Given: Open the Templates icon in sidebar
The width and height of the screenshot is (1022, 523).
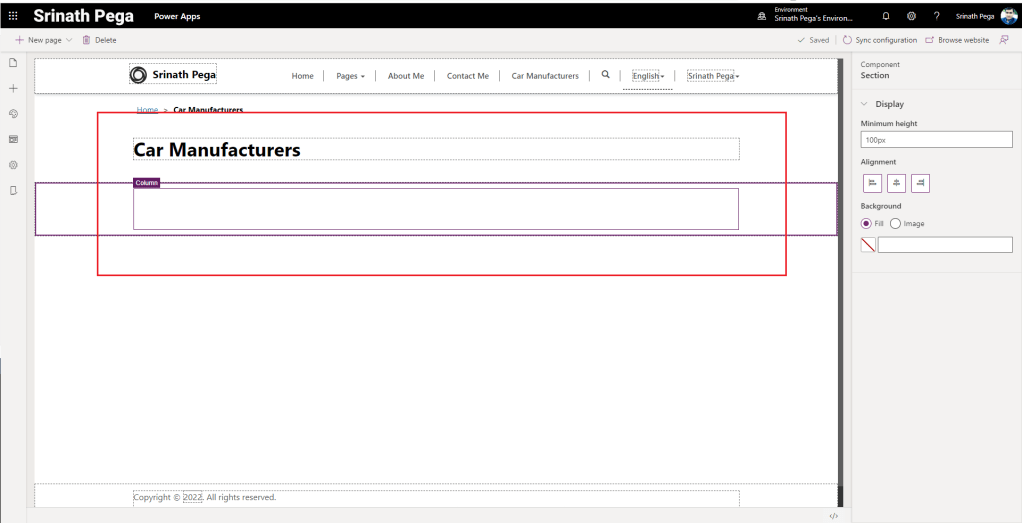Looking at the screenshot, I should click(13, 139).
